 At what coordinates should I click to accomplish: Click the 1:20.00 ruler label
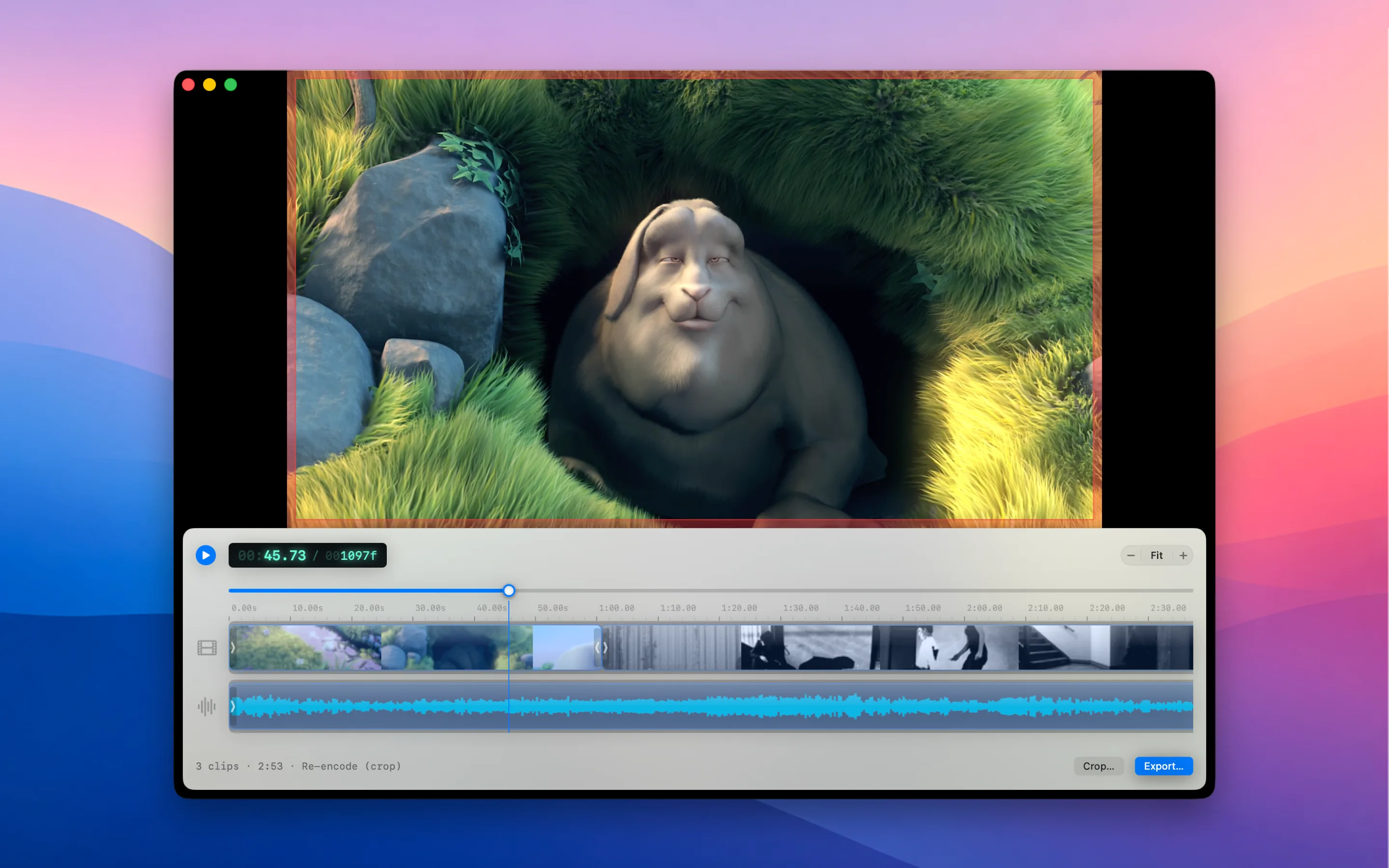pos(739,608)
